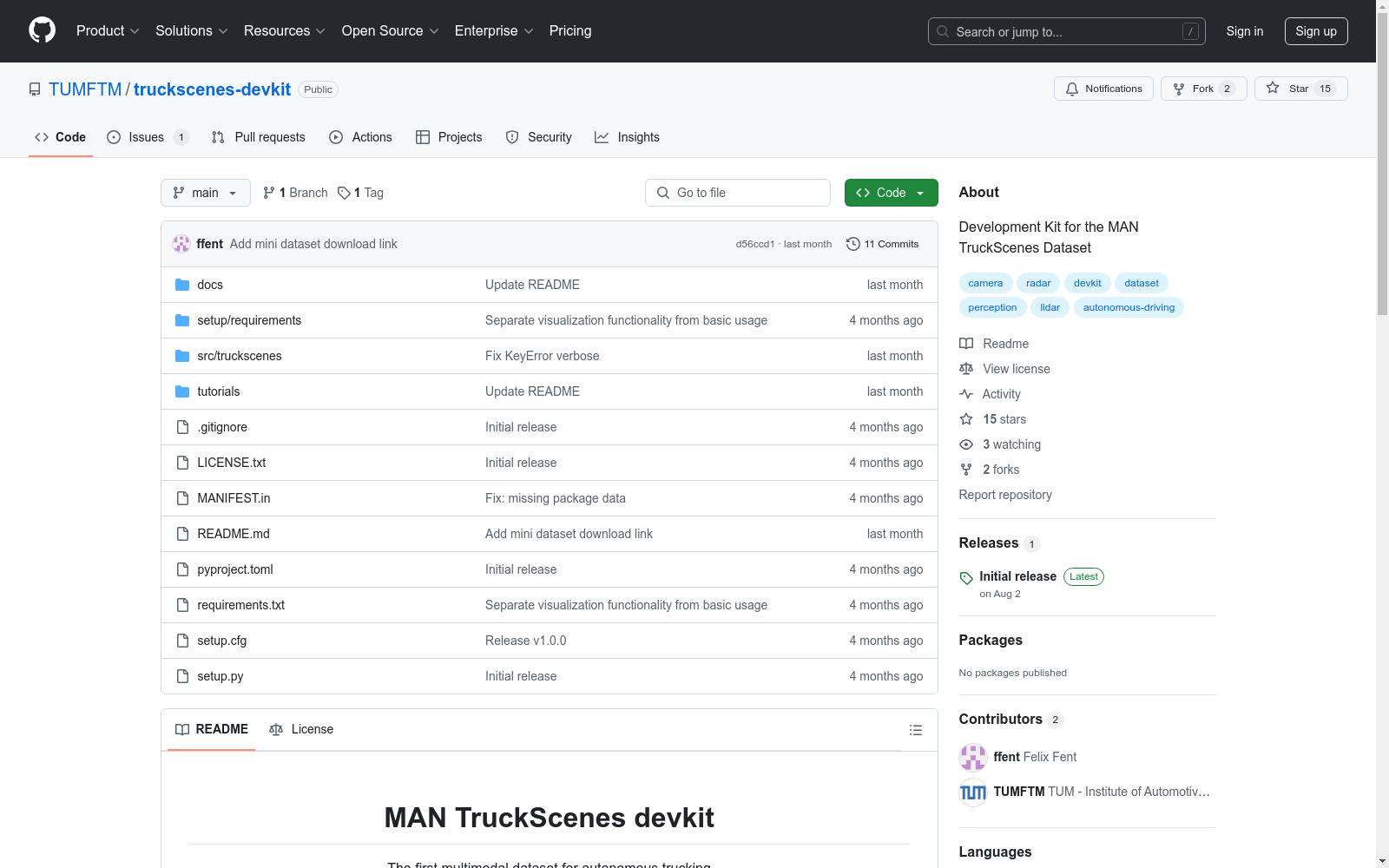Expand the Solutions menu
Screen dimensions: 1389x868
(191, 30)
